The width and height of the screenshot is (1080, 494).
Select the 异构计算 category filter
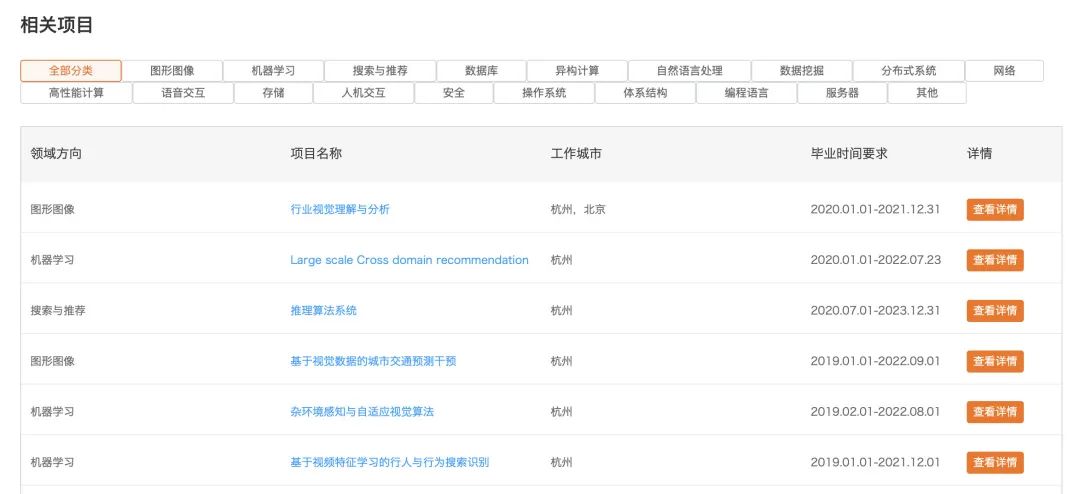[577, 71]
